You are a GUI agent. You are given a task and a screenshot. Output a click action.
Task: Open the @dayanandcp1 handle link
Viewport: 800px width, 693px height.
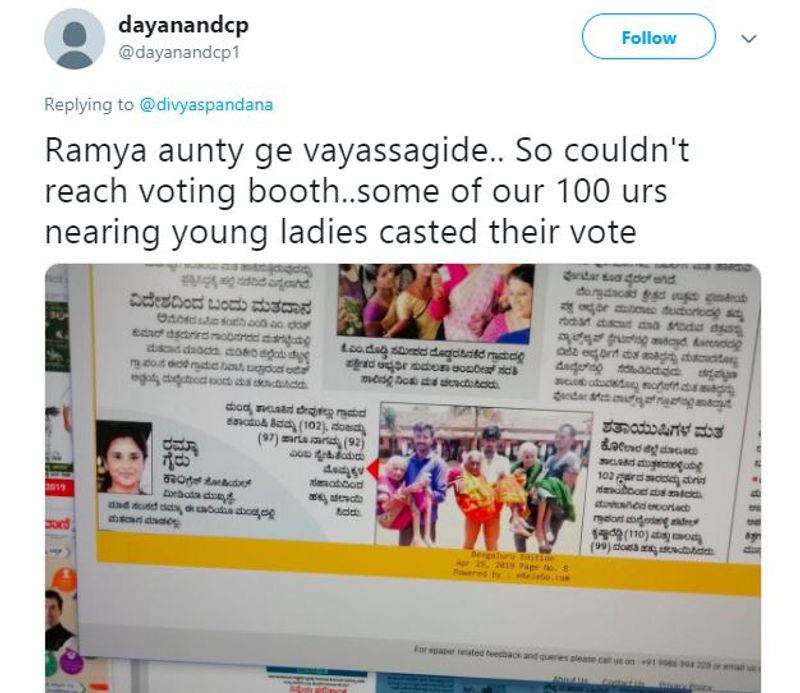pyautogui.click(x=179, y=53)
